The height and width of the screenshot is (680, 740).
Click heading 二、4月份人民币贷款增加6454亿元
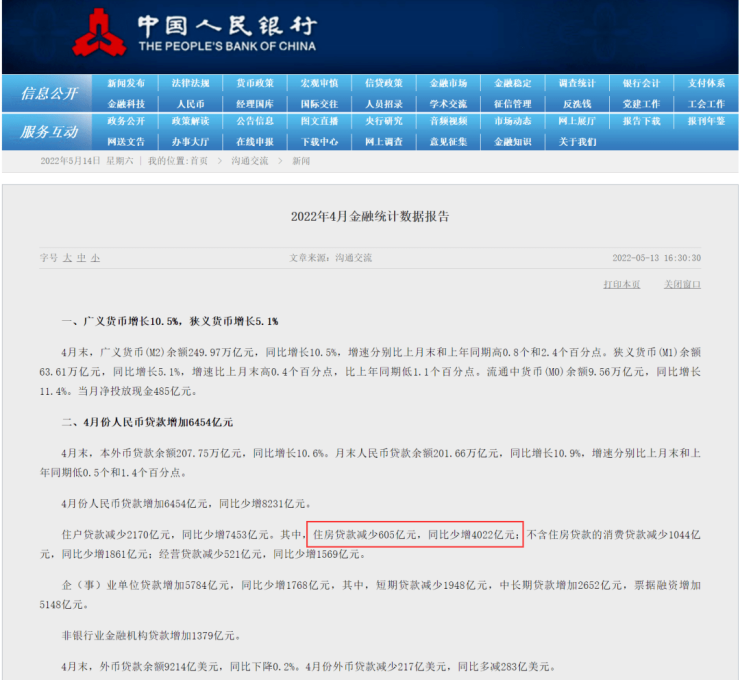(x=147, y=422)
